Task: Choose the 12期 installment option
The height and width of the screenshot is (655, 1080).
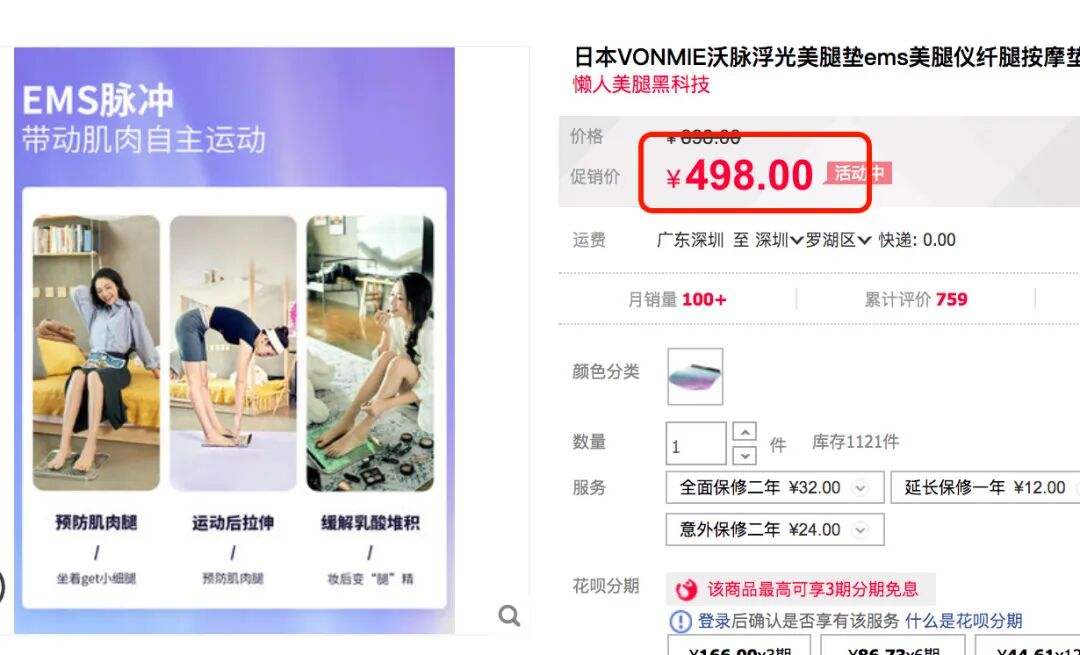Action: [x=1028, y=646]
